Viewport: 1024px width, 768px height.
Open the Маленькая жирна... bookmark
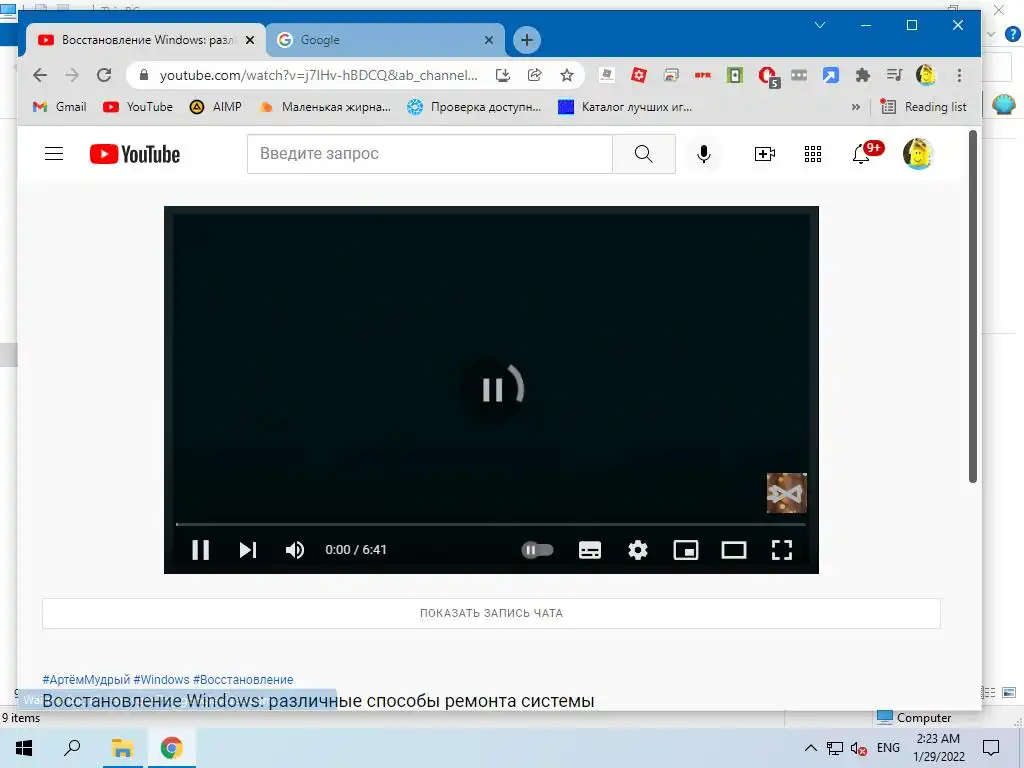click(325, 107)
